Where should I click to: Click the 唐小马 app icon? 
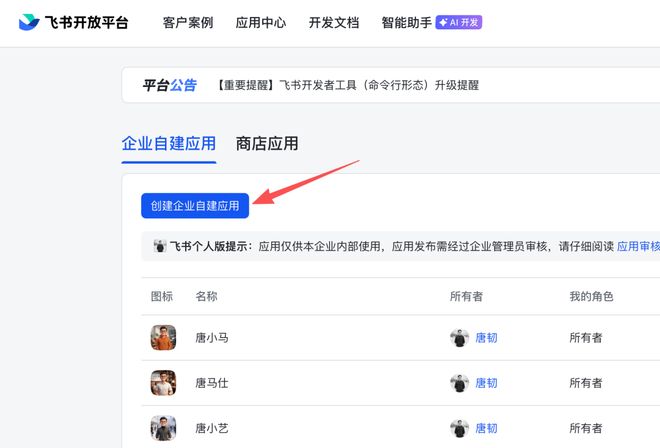163,338
